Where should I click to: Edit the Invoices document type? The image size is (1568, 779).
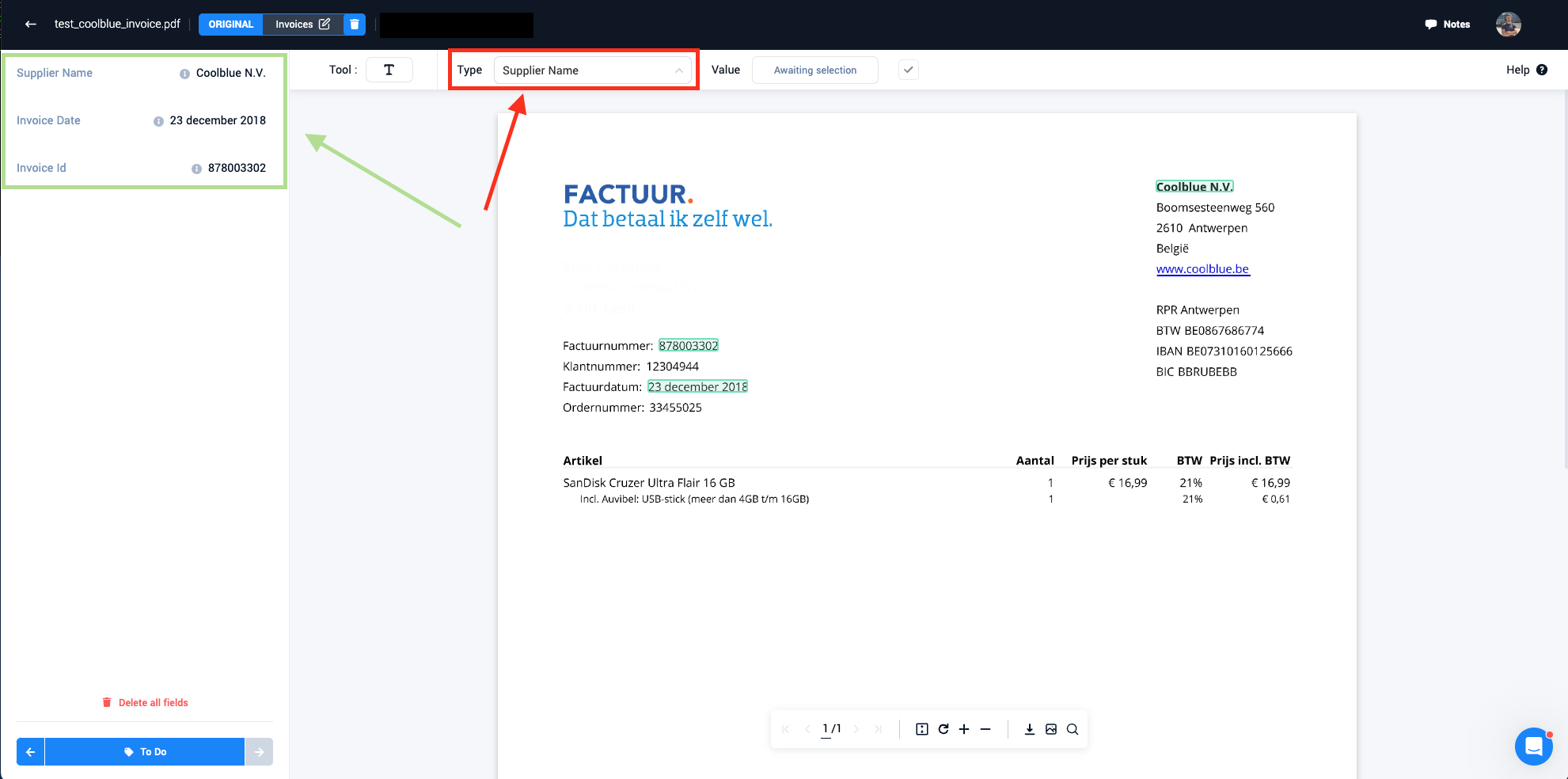click(x=303, y=25)
